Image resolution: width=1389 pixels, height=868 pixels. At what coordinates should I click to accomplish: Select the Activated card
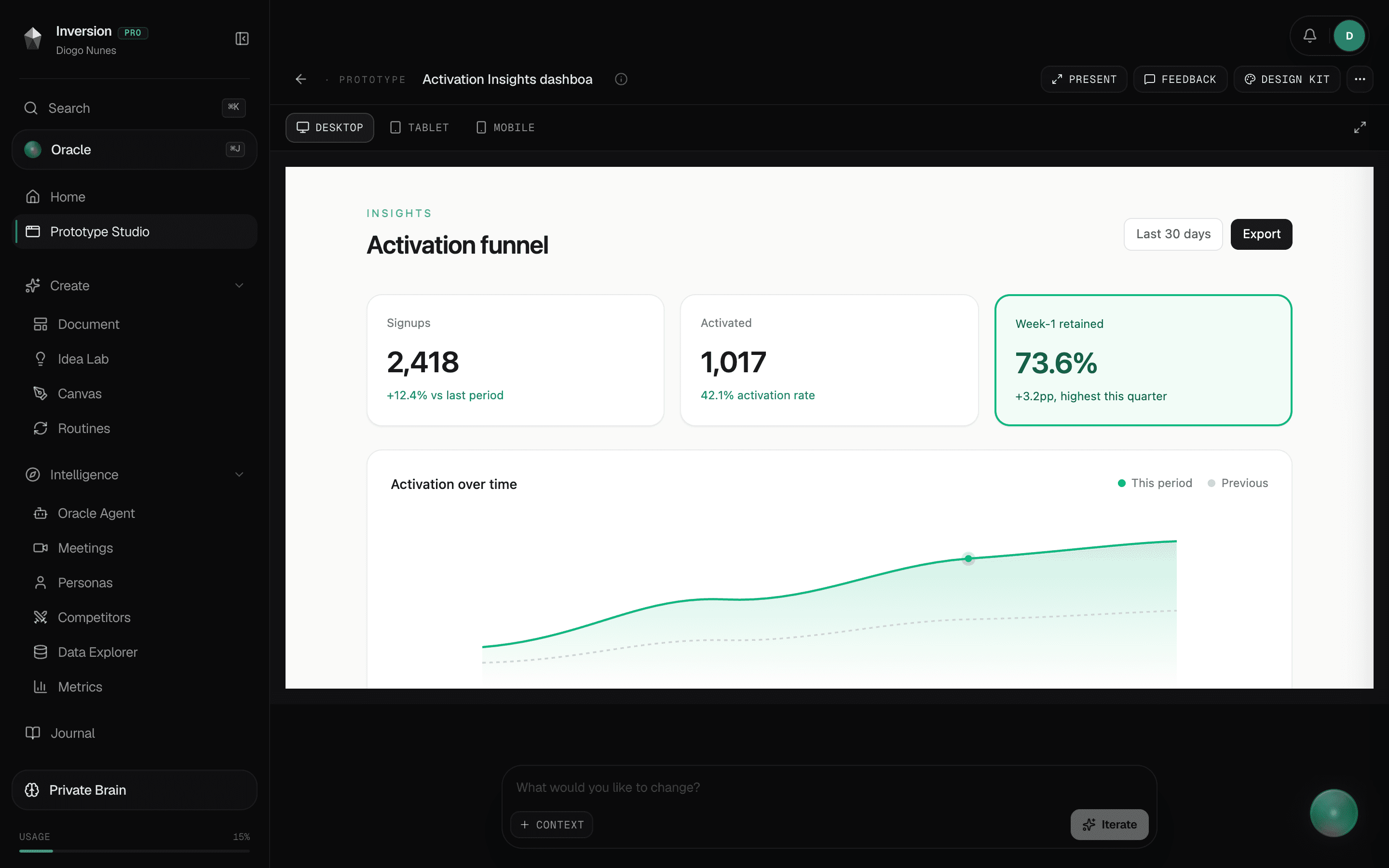point(829,361)
